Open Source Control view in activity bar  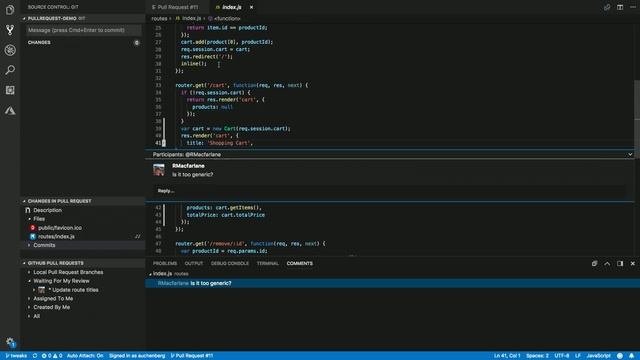point(10,29)
